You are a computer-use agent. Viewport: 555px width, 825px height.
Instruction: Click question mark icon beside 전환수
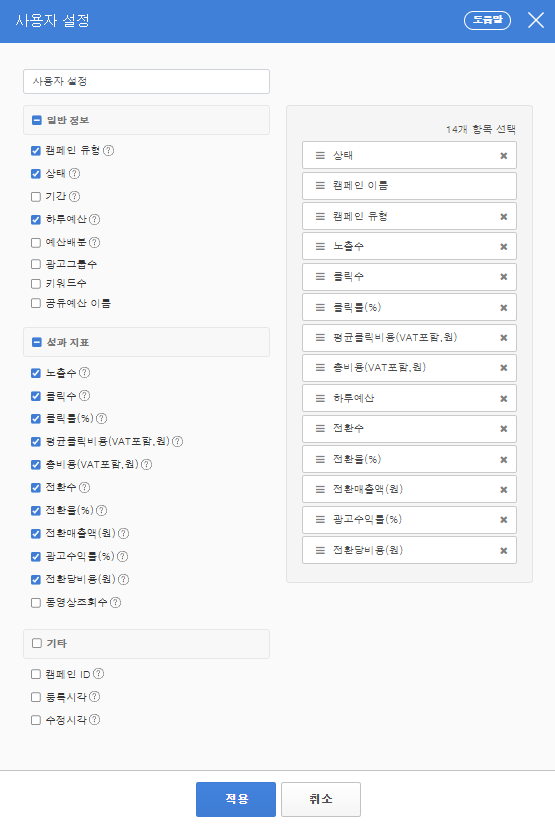pos(84,487)
